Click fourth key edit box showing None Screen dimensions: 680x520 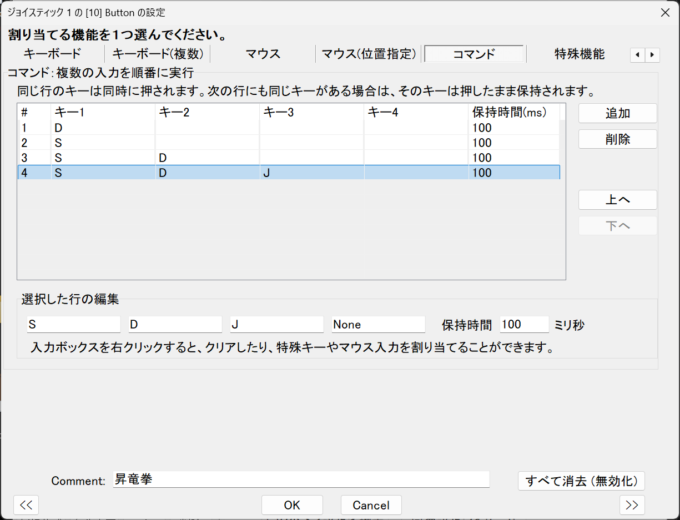pos(378,324)
